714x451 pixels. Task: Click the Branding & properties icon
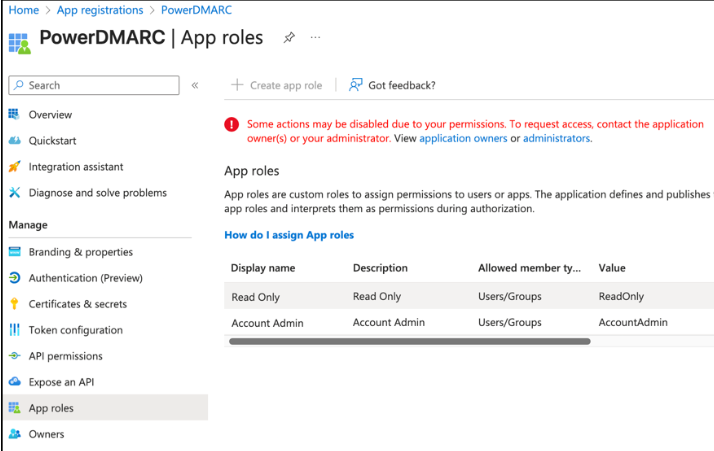tap(15, 251)
